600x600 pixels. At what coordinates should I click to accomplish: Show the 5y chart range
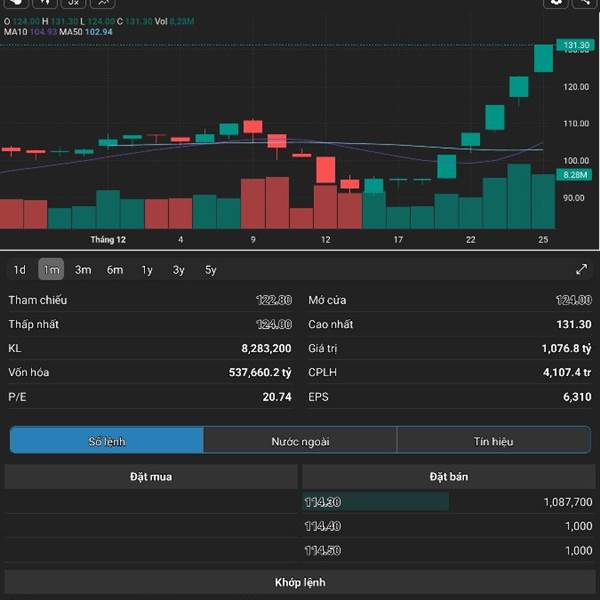(210, 269)
